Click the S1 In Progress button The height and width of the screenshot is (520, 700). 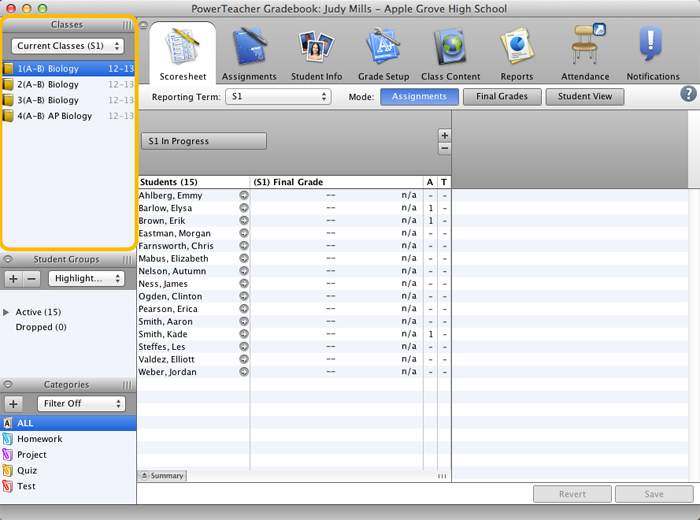coord(204,141)
